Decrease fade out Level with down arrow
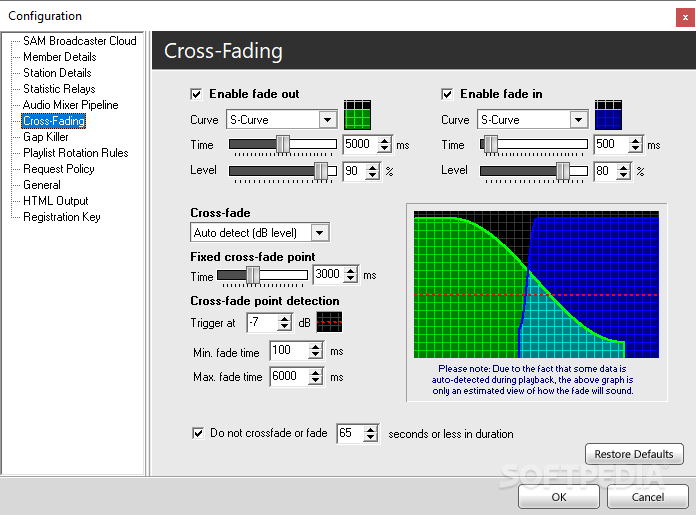 373,175
